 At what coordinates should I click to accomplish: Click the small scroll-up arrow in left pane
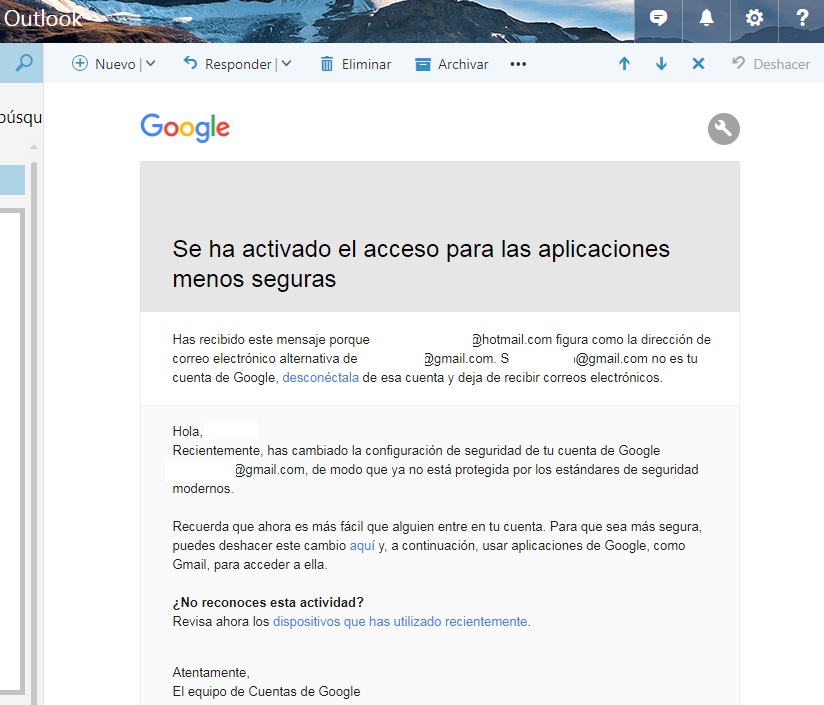(34, 147)
